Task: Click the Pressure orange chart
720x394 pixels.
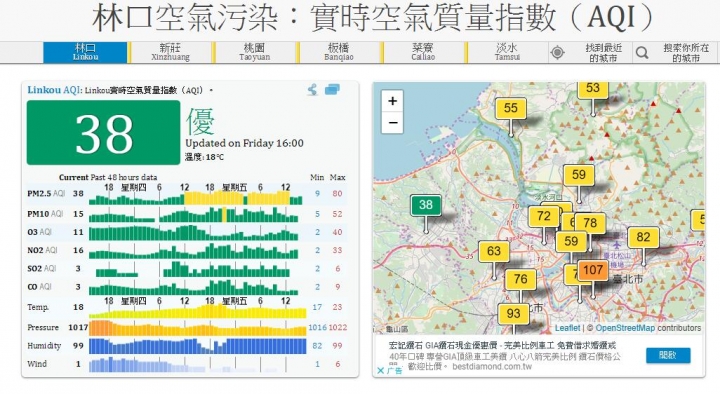Action: (x=197, y=328)
